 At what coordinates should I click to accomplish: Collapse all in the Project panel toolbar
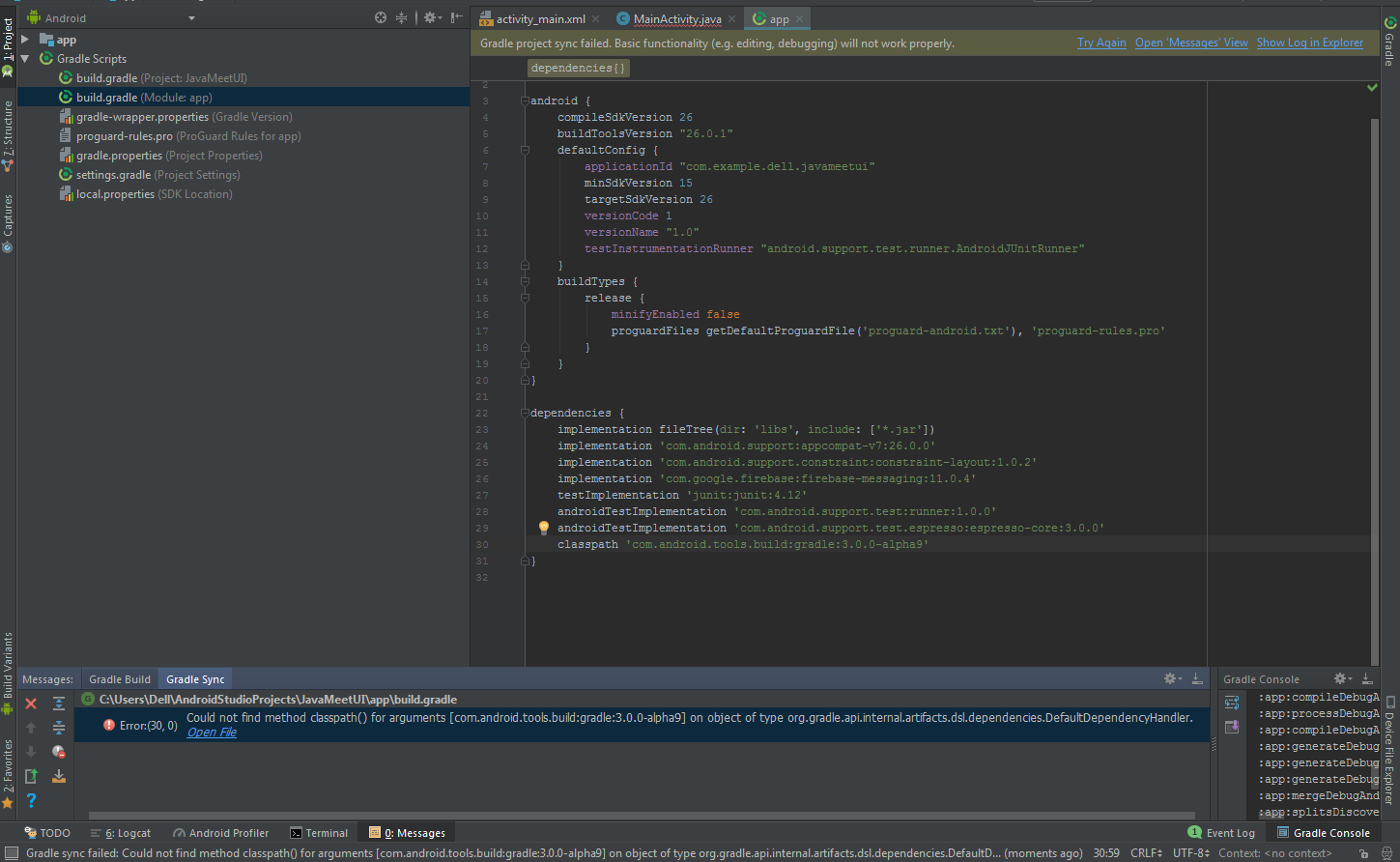tap(401, 17)
